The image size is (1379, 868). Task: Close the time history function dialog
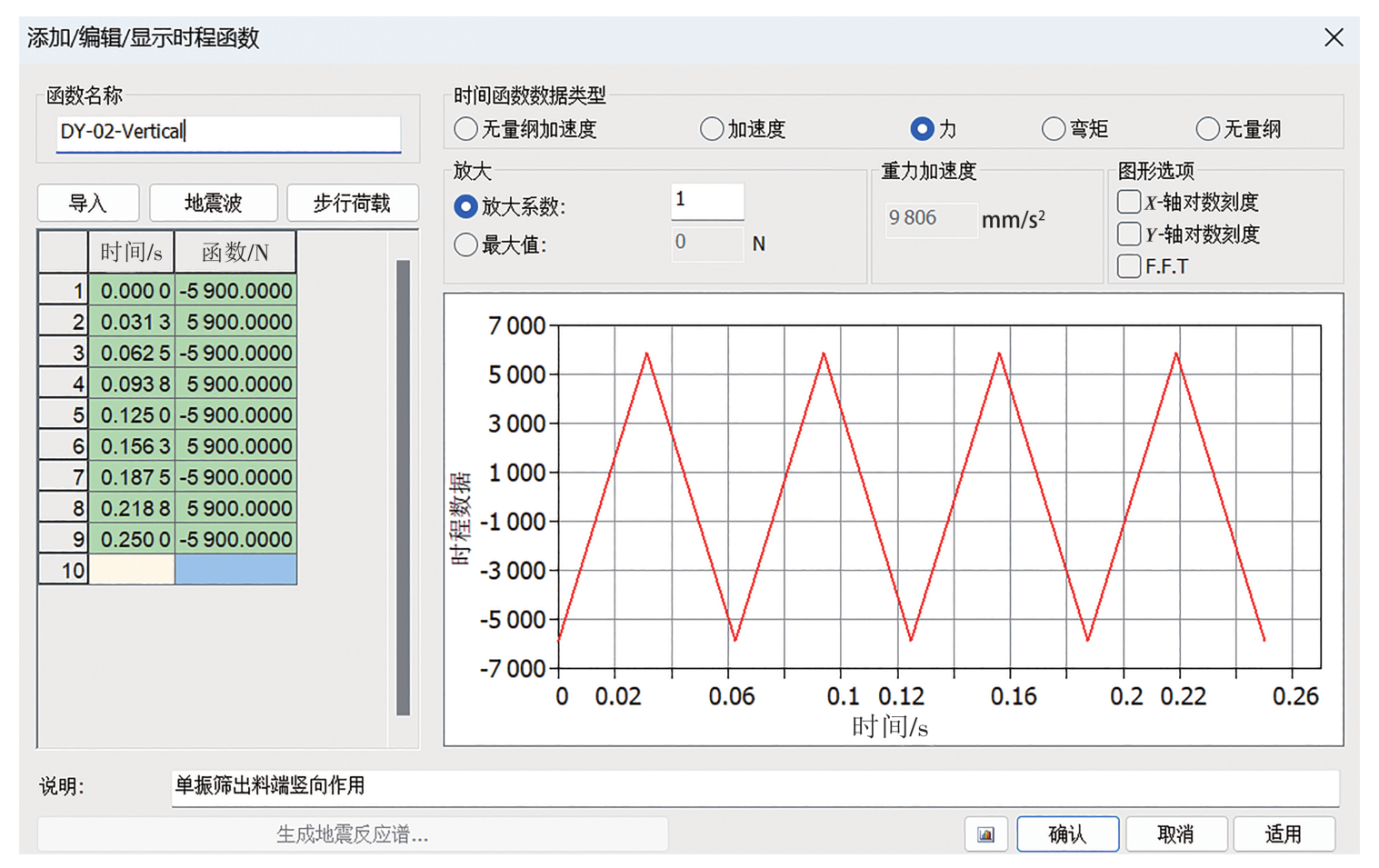tap(1333, 37)
